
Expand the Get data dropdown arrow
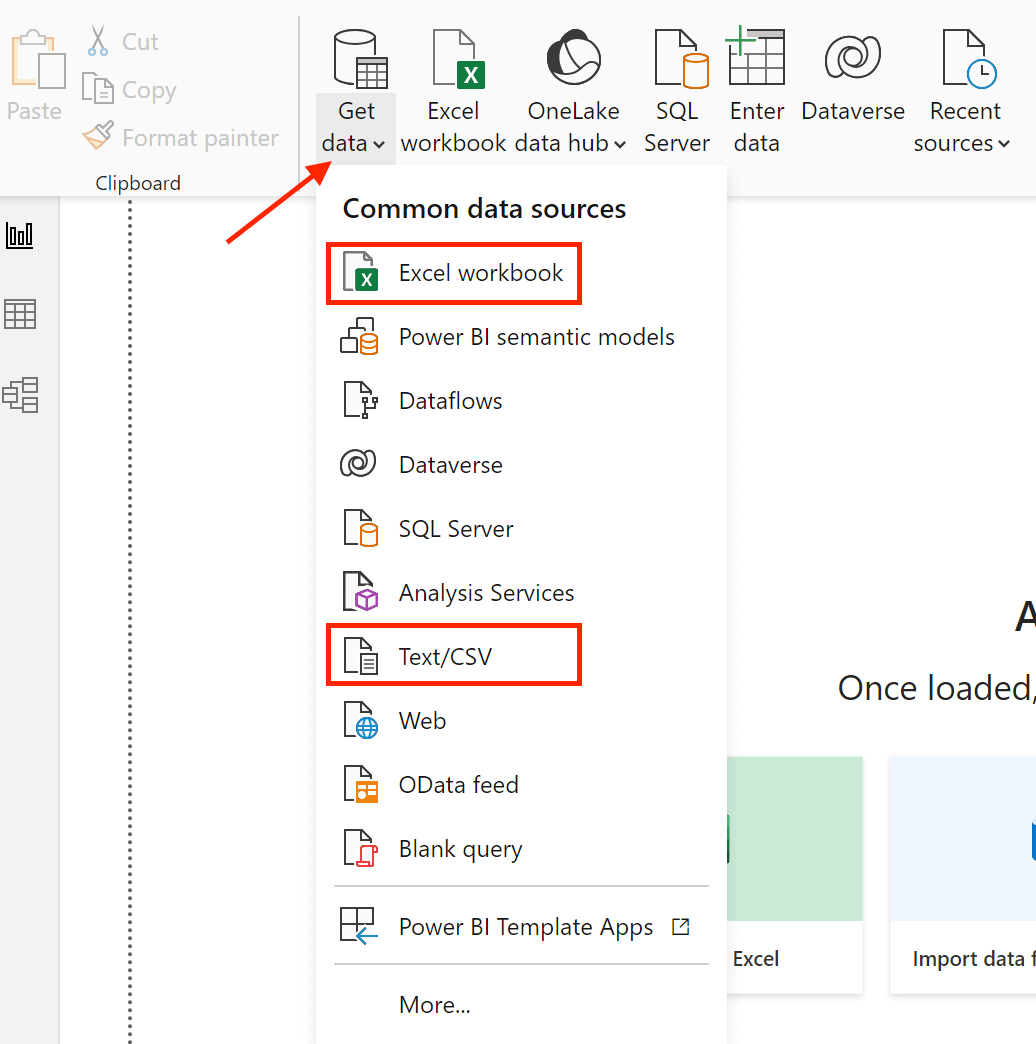pyautogui.click(x=379, y=144)
